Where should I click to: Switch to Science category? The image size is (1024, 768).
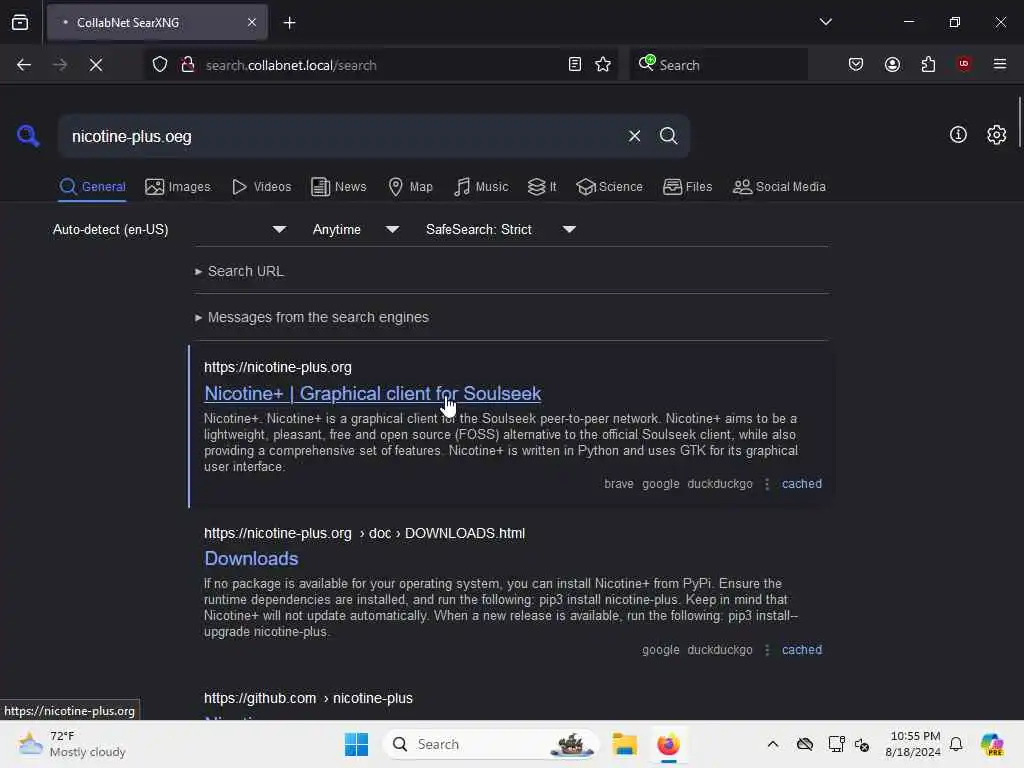click(x=609, y=187)
